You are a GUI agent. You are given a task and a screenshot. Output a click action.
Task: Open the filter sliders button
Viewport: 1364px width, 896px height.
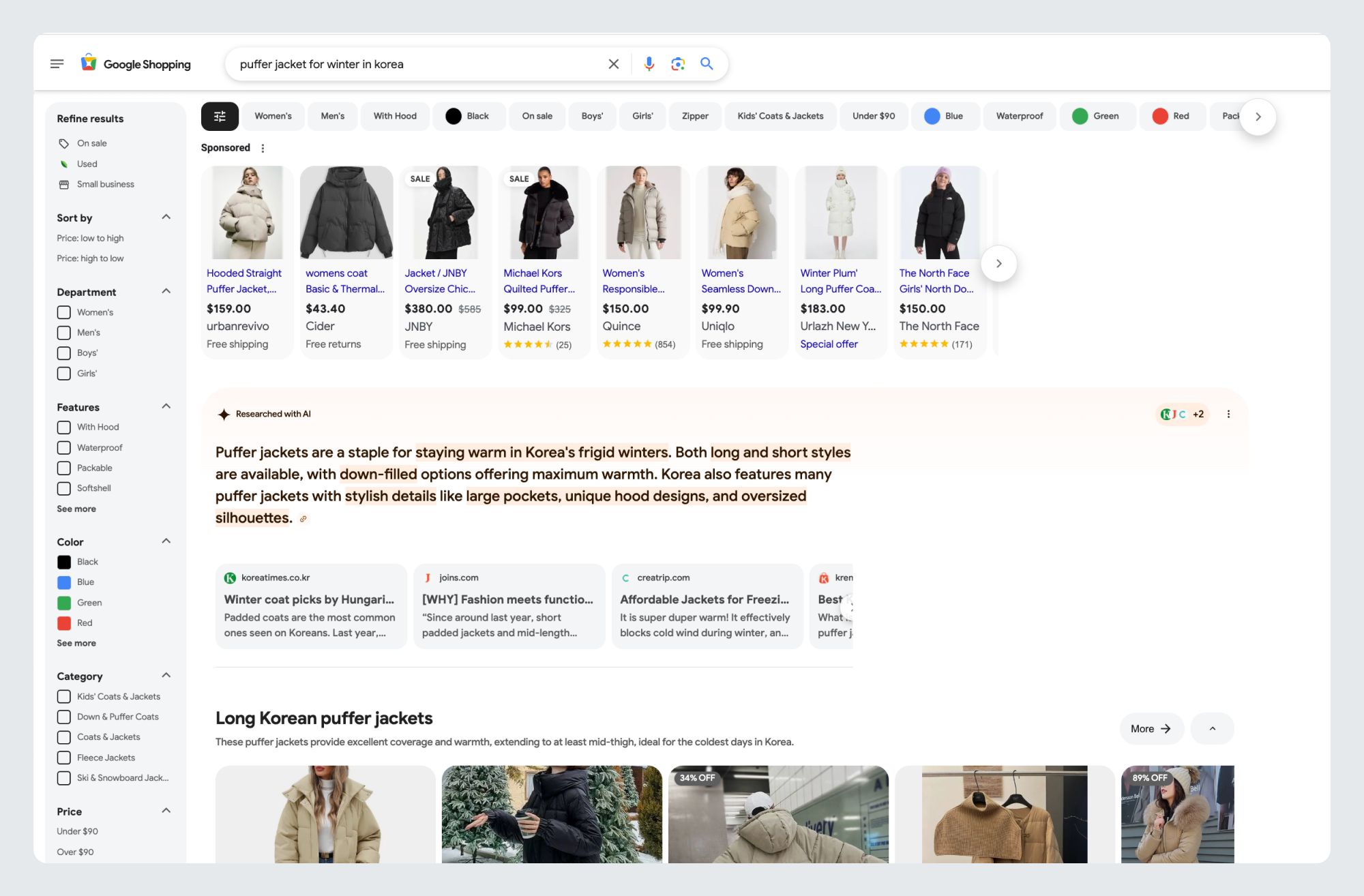point(220,117)
